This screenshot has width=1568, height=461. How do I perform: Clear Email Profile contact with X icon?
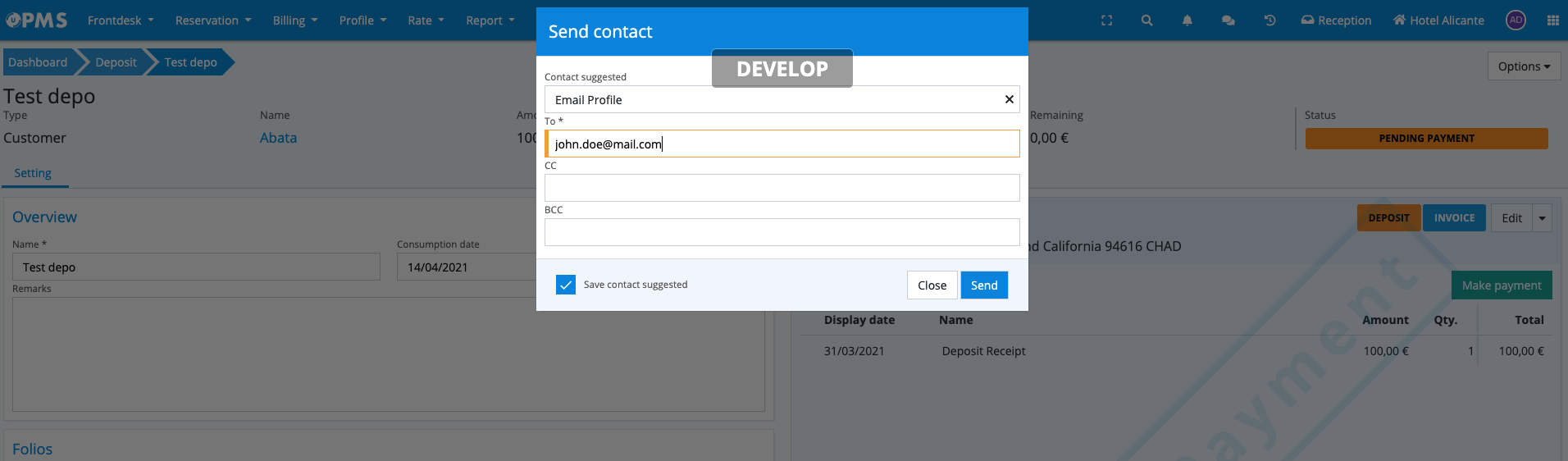point(1009,99)
